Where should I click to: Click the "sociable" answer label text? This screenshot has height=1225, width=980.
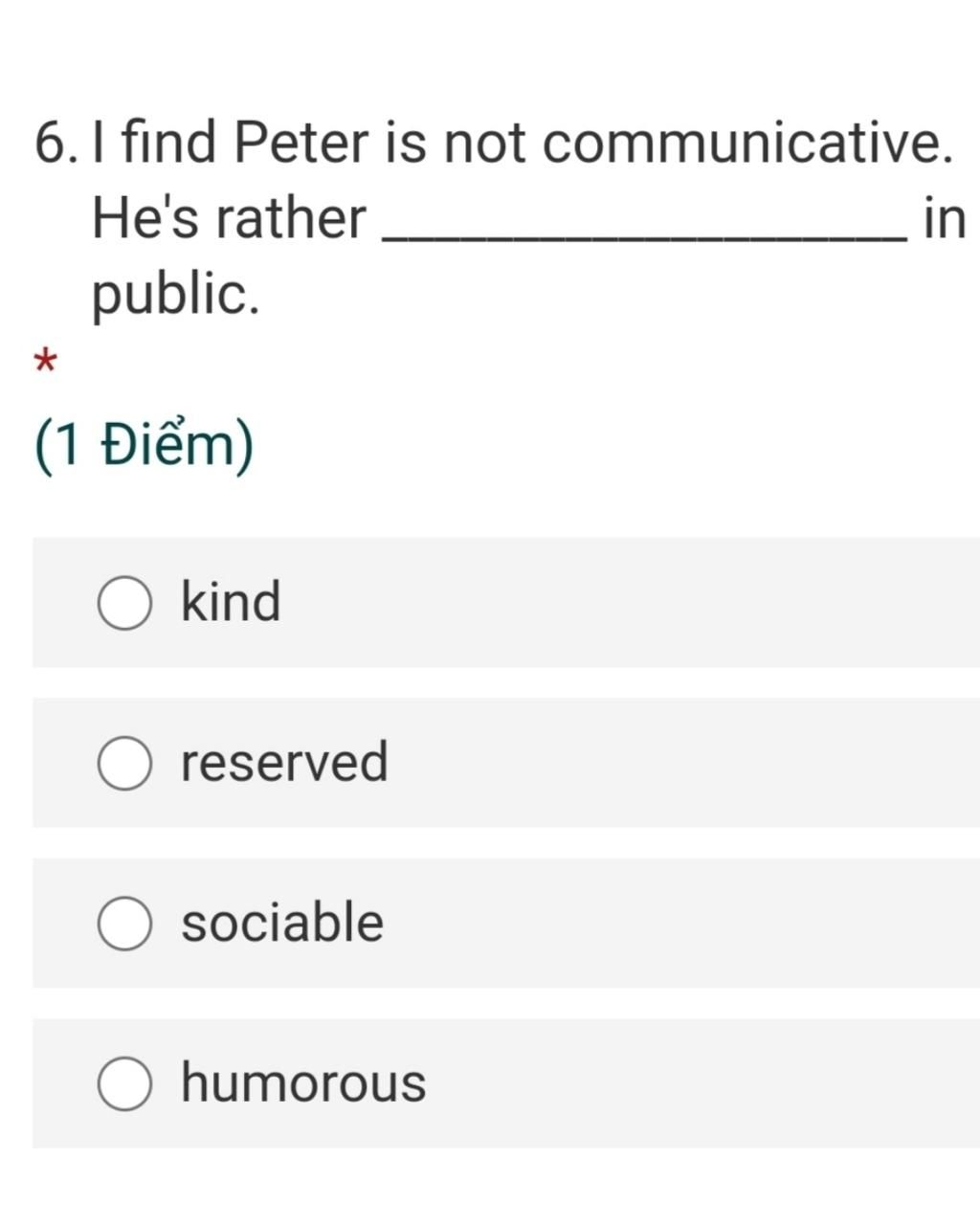(x=282, y=922)
